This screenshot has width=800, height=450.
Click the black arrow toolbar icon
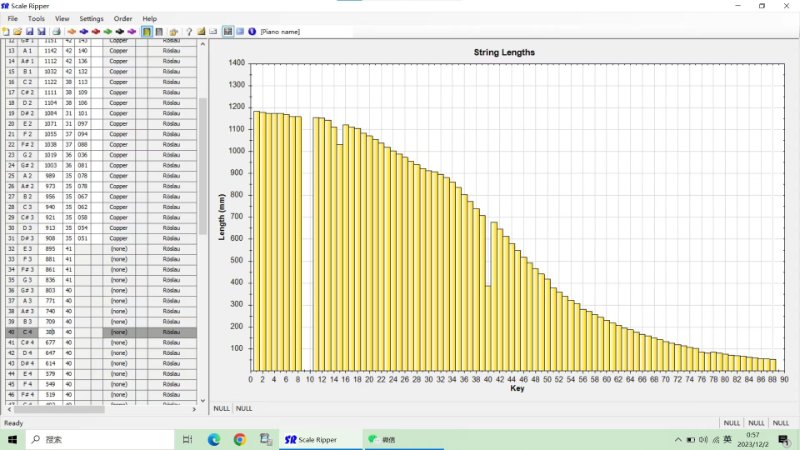tap(119, 31)
